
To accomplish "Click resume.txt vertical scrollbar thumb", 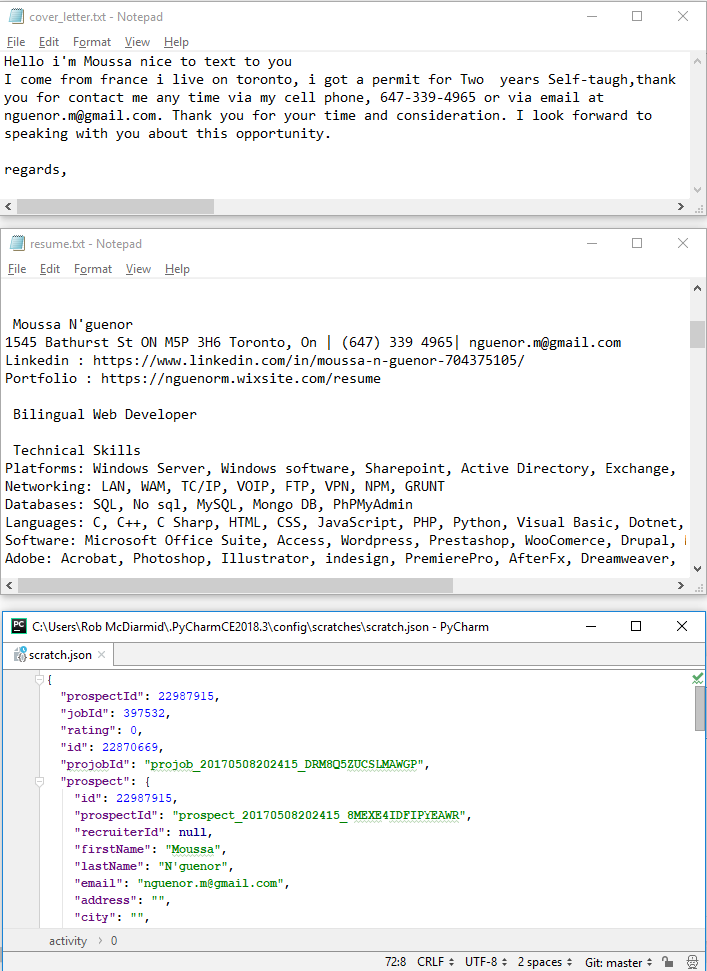I will click(697, 334).
